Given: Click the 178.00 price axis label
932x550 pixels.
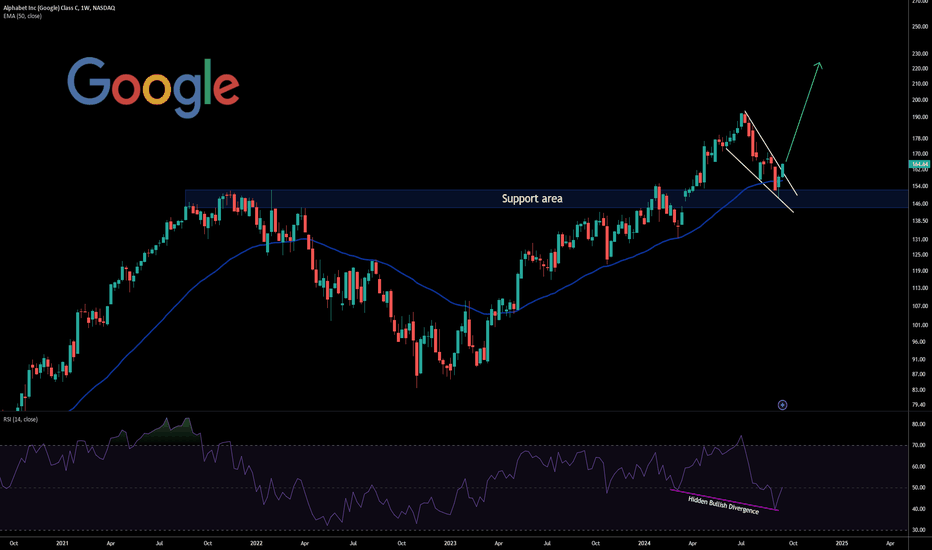Looking at the screenshot, I should coord(920,139).
